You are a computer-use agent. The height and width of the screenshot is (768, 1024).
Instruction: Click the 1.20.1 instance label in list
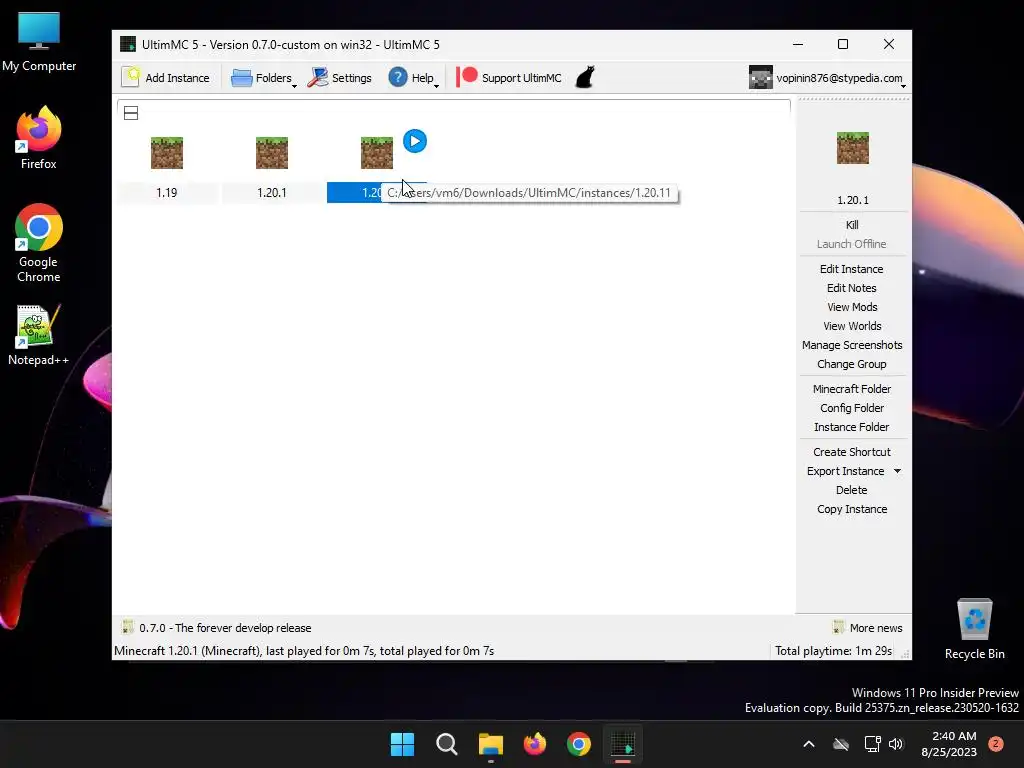pos(272,193)
